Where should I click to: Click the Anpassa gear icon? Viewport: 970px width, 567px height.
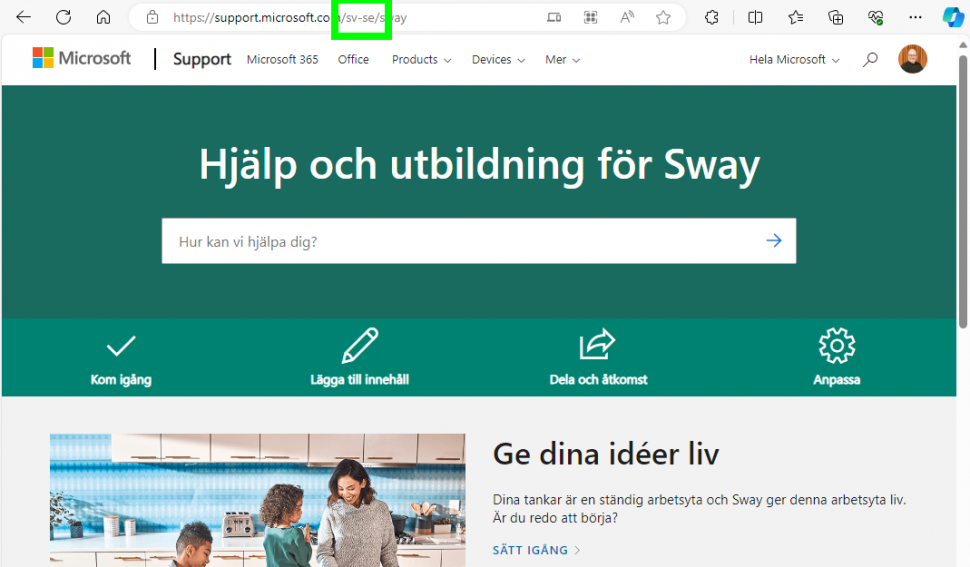click(836, 345)
